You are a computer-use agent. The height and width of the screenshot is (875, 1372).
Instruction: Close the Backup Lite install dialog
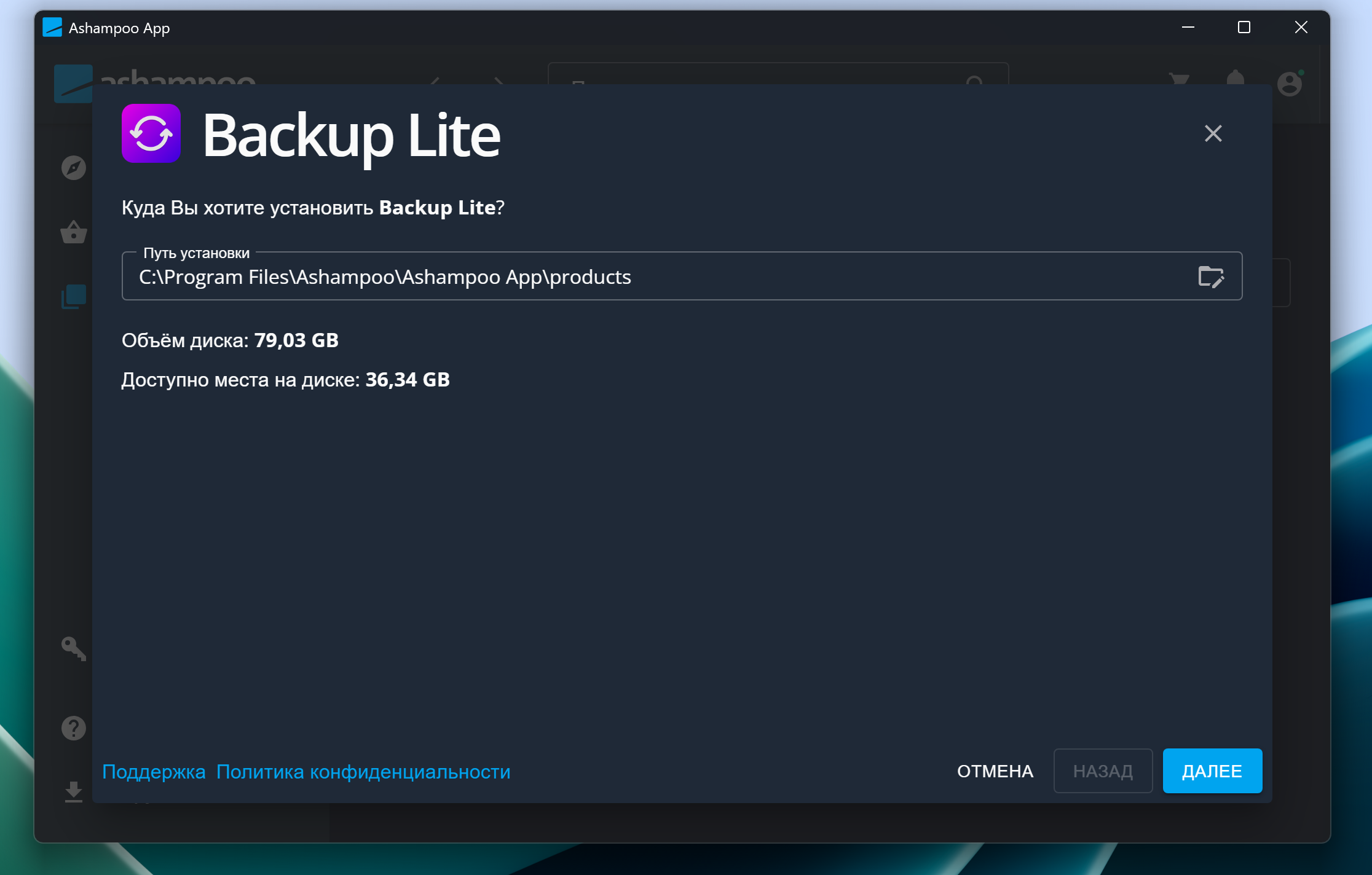1212,133
